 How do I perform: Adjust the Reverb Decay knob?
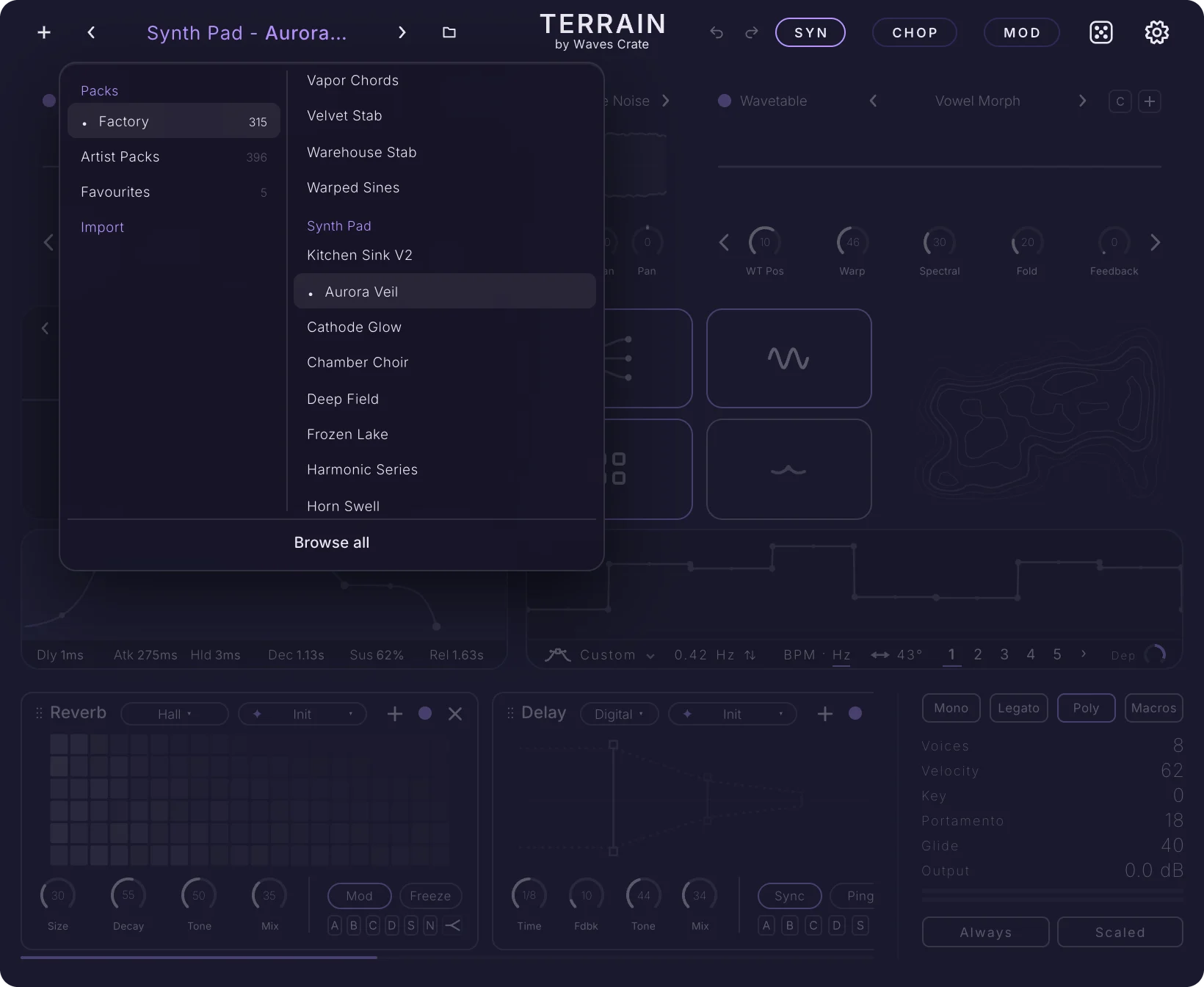(x=128, y=895)
